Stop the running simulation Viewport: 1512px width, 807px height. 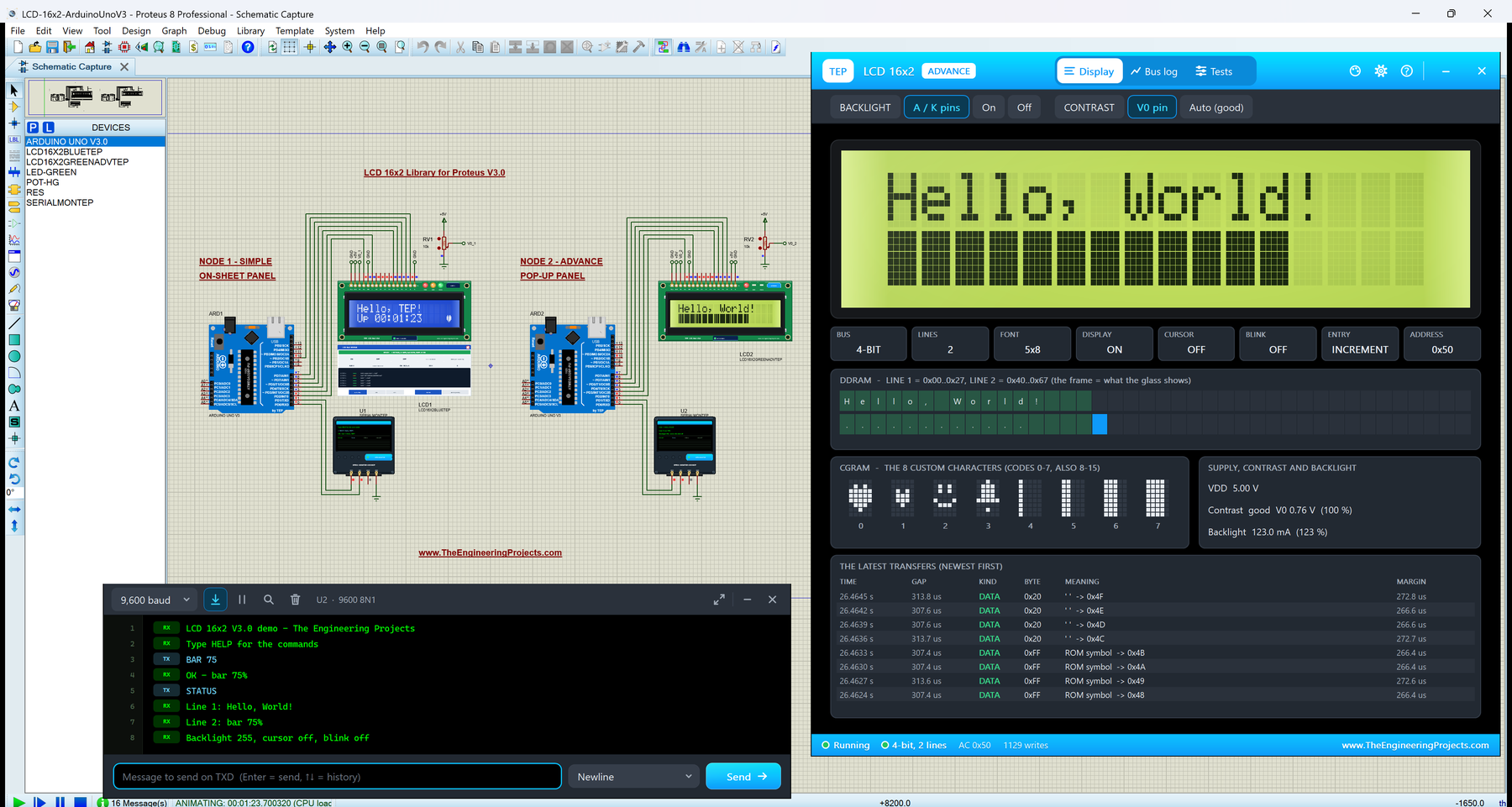tap(80, 802)
